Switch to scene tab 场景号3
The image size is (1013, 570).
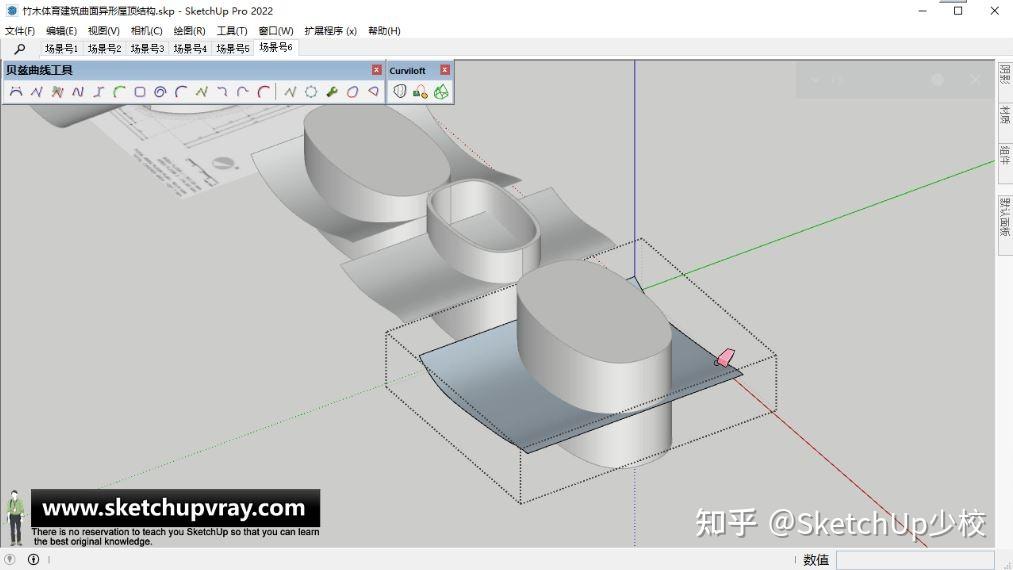click(147, 48)
